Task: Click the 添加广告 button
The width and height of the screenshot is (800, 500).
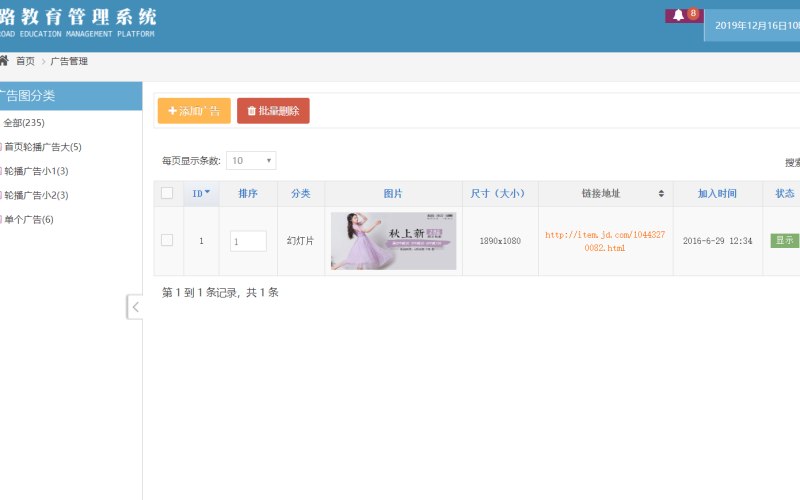Action: click(x=194, y=111)
